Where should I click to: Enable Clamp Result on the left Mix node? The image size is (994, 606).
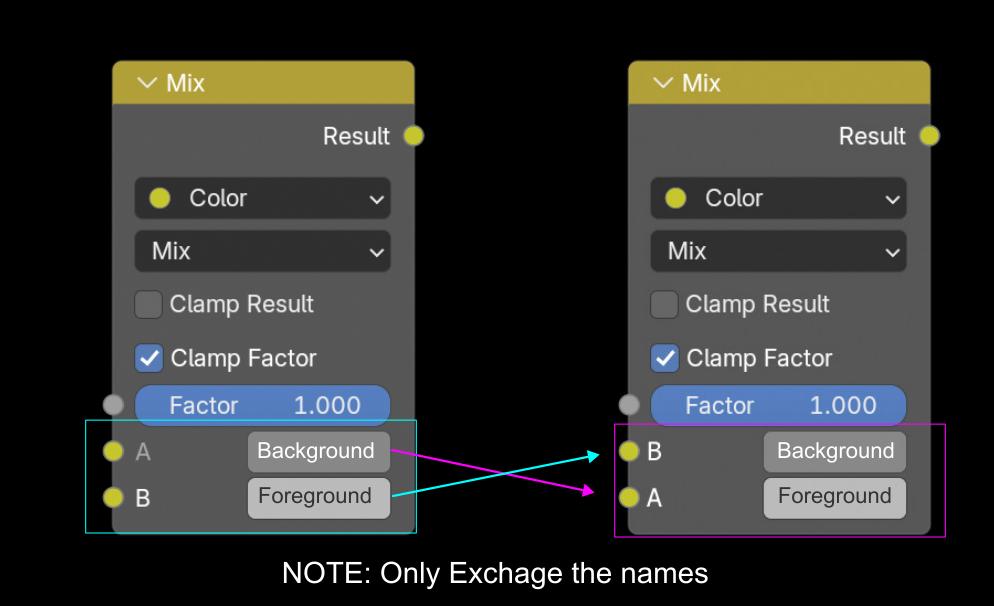coord(148,304)
